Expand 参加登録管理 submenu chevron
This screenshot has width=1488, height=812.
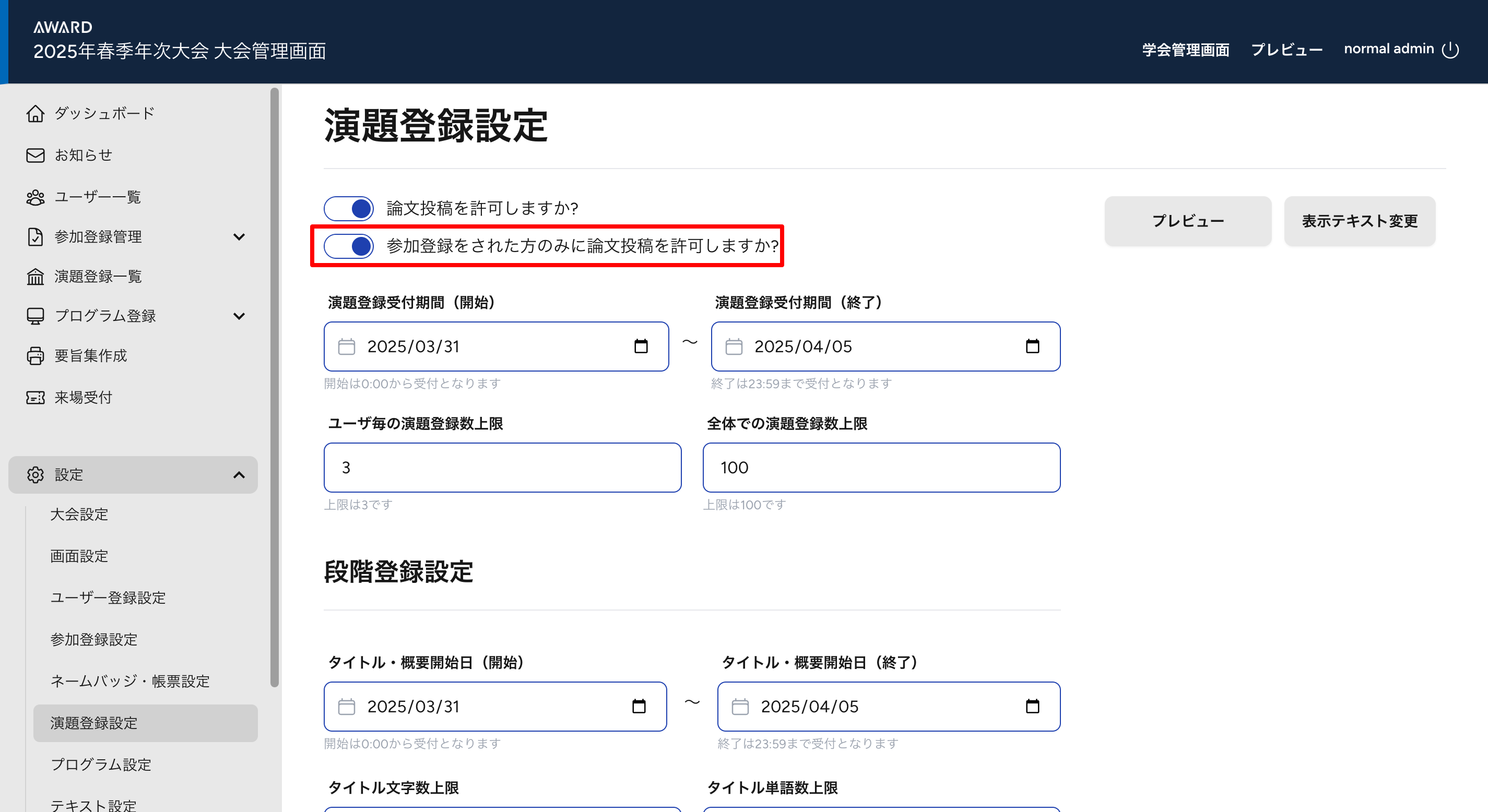pos(239,237)
